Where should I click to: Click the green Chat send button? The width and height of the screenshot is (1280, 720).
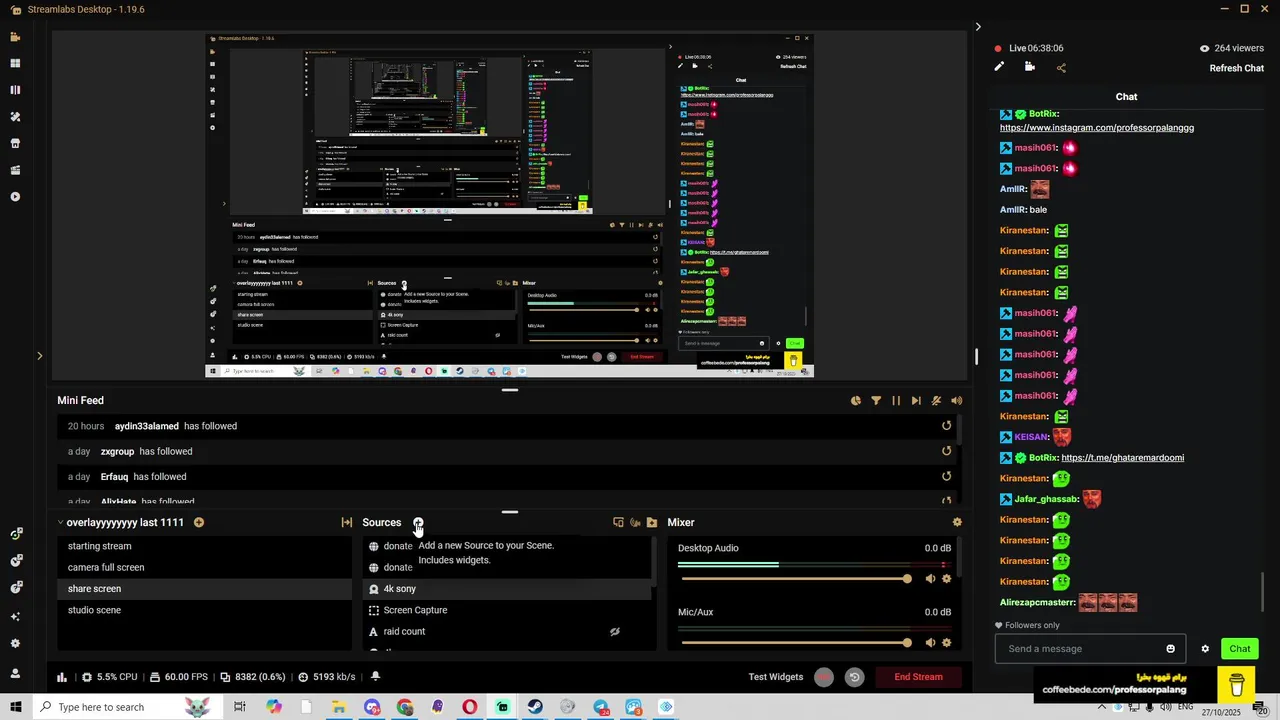point(1240,649)
